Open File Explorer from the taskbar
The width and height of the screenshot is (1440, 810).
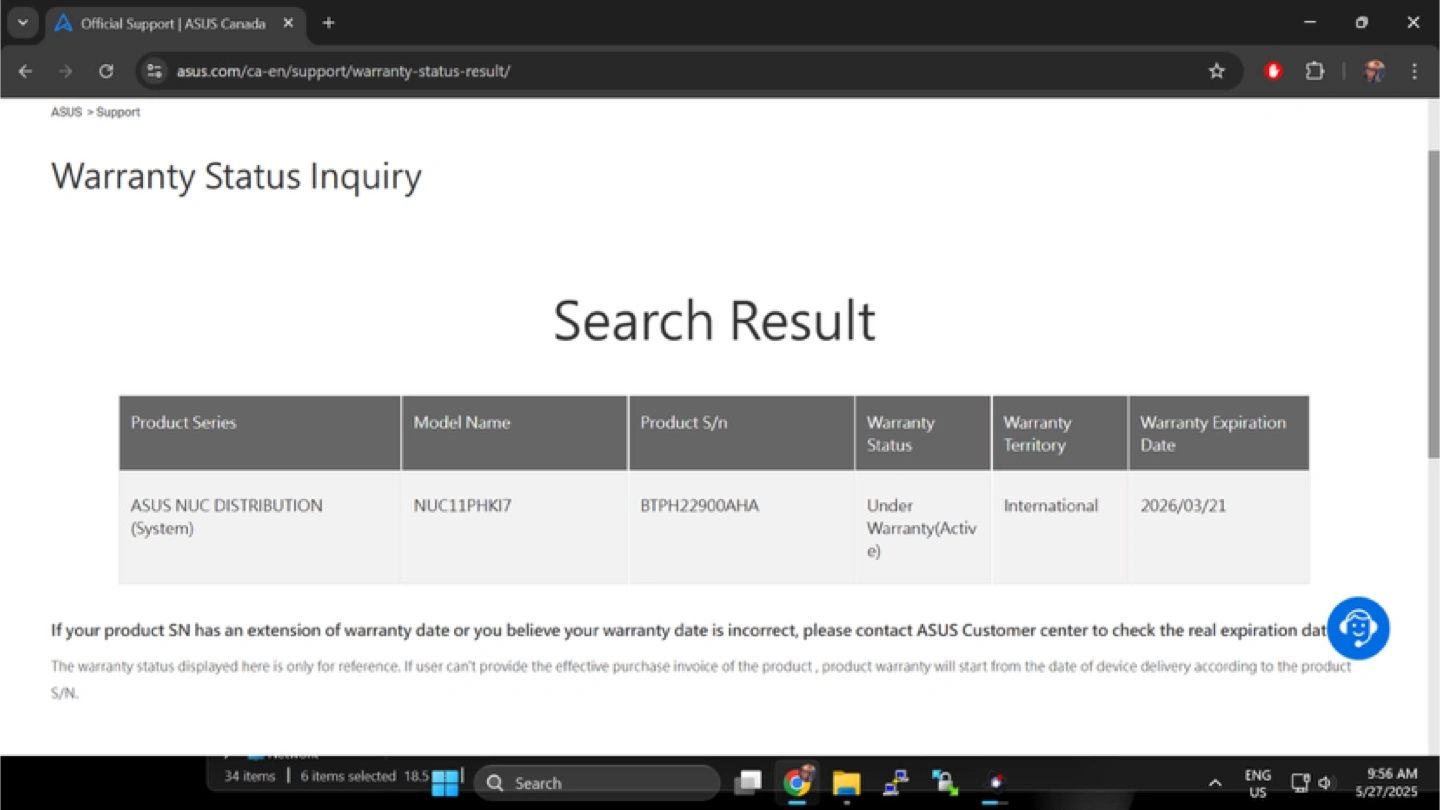point(846,783)
